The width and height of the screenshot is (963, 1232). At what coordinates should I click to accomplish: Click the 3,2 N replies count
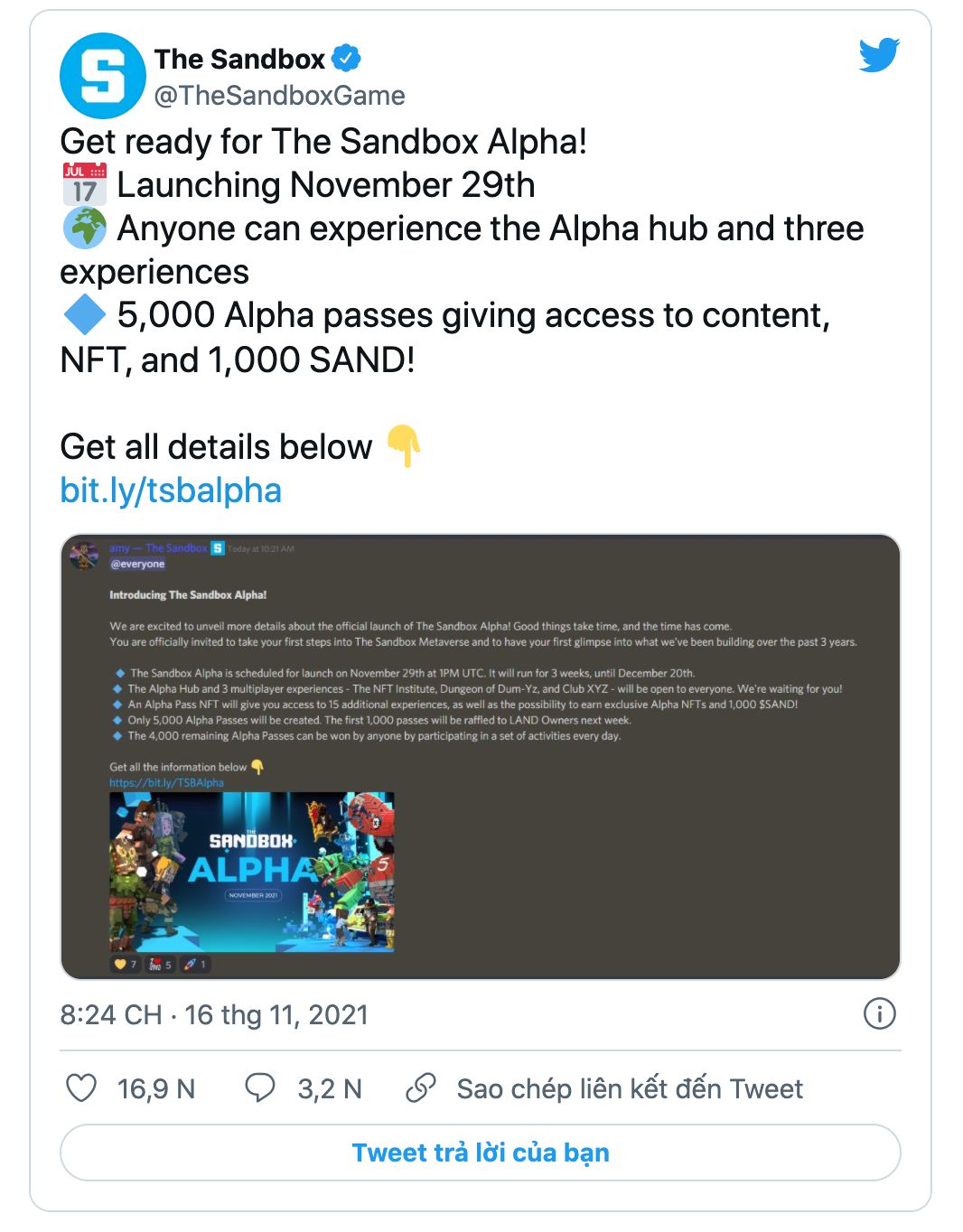click(330, 1088)
